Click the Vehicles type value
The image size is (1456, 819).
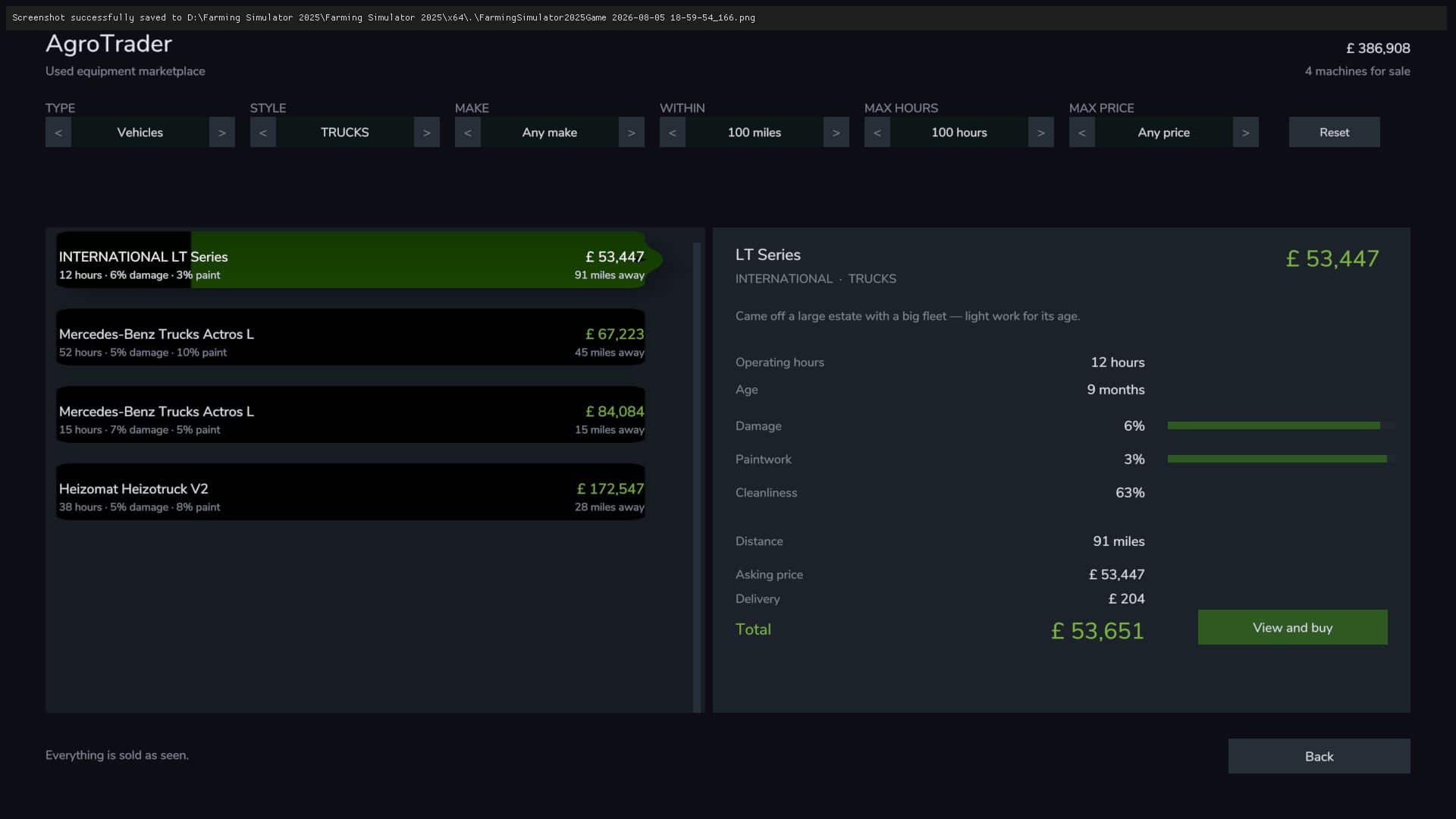[140, 132]
